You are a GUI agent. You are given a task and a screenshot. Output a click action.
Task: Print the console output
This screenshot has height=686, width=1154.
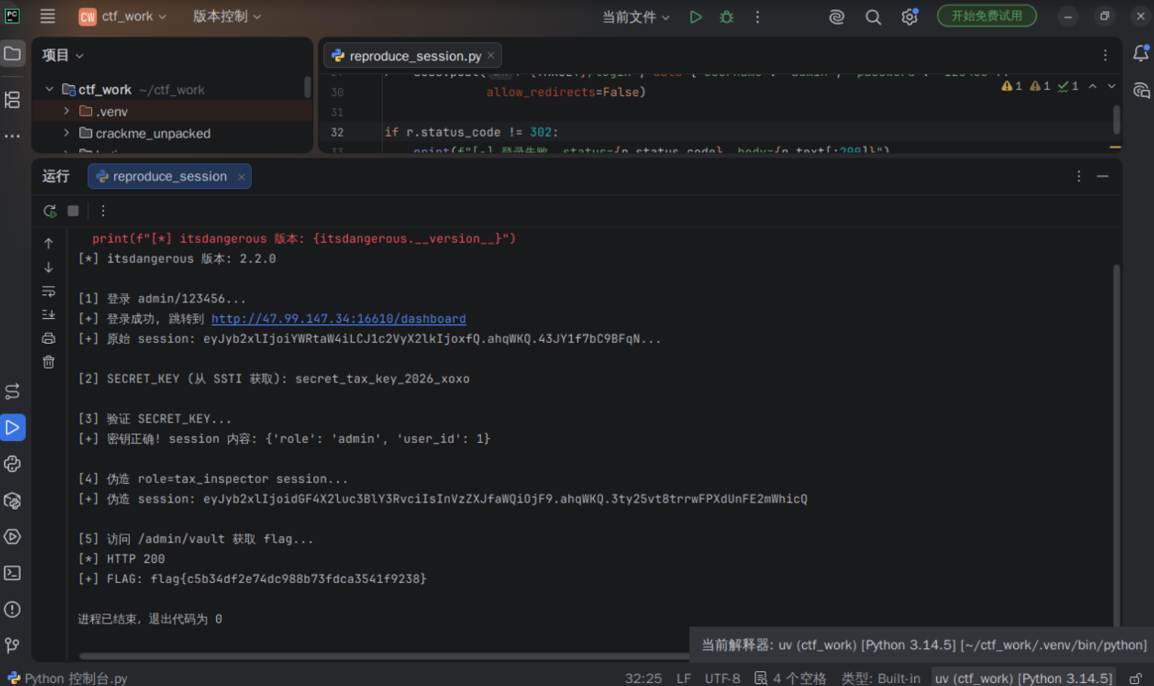[49, 339]
